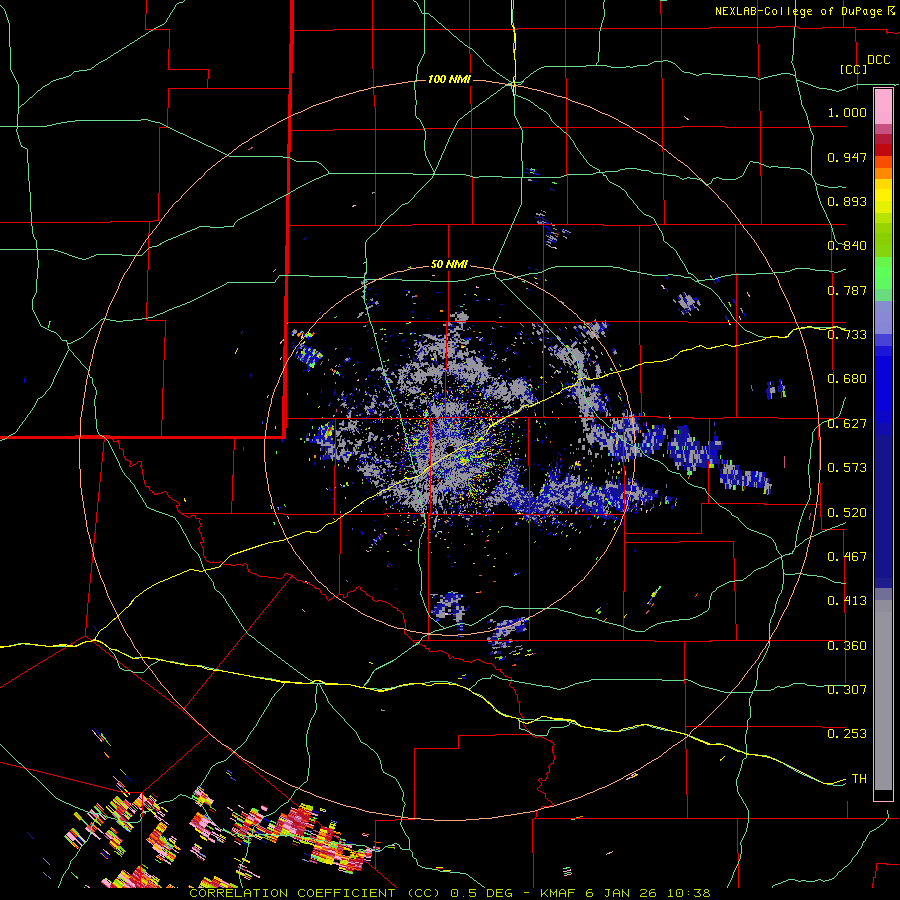Click the DCC label above the legend

[x=878, y=60]
